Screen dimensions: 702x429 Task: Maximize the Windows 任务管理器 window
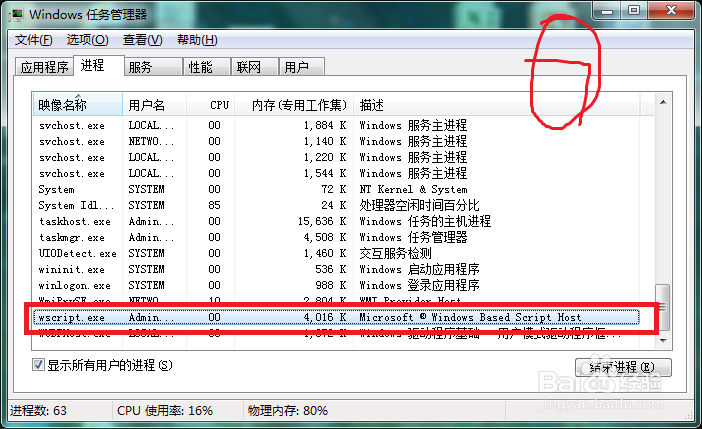pyautogui.click(x=634, y=11)
